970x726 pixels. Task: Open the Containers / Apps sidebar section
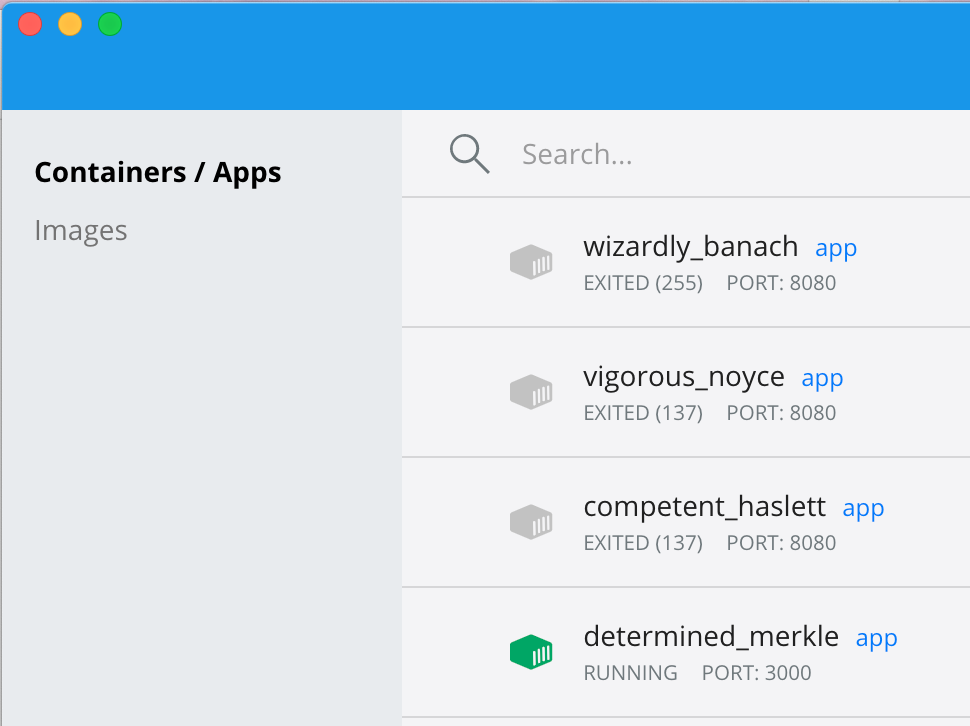[x=158, y=173]
